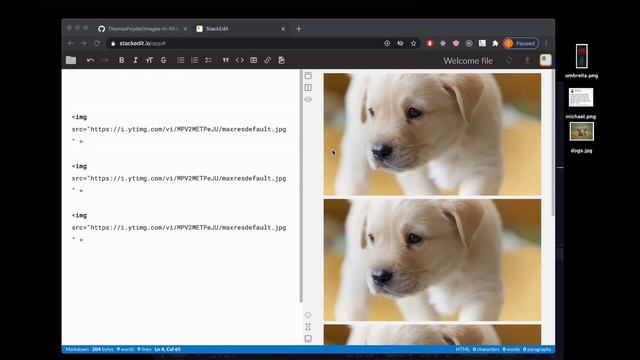Select the StackEdit browser tab
640x360 pixels.
pos(240,29)
